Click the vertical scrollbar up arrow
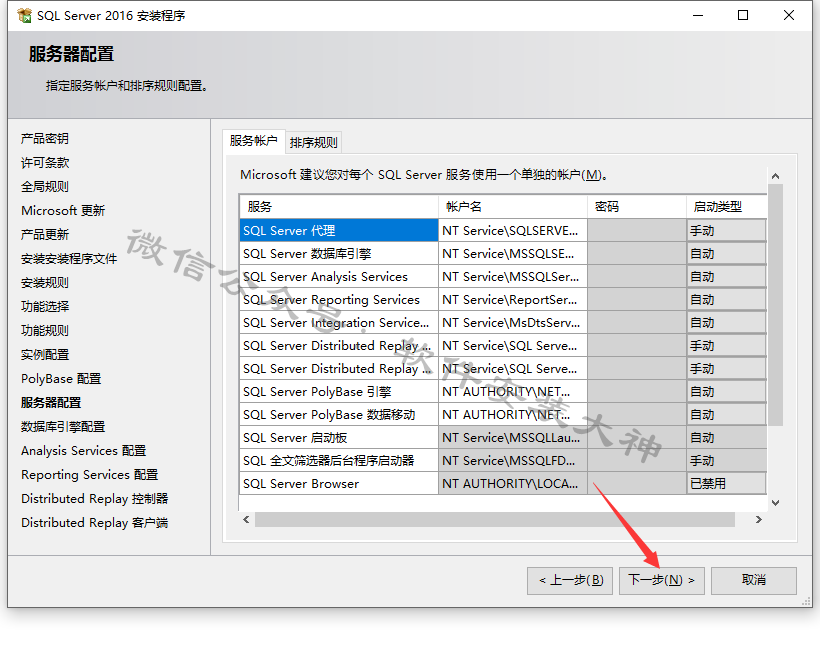This screenshot has width=820, height=656. 775,176
